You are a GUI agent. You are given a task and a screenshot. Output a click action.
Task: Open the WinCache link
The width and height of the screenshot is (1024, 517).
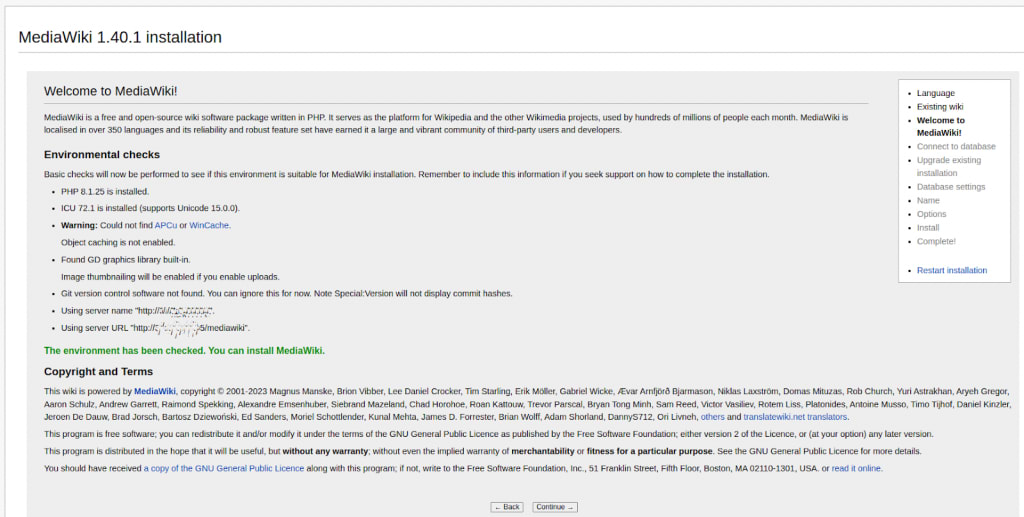pos(209,225)
